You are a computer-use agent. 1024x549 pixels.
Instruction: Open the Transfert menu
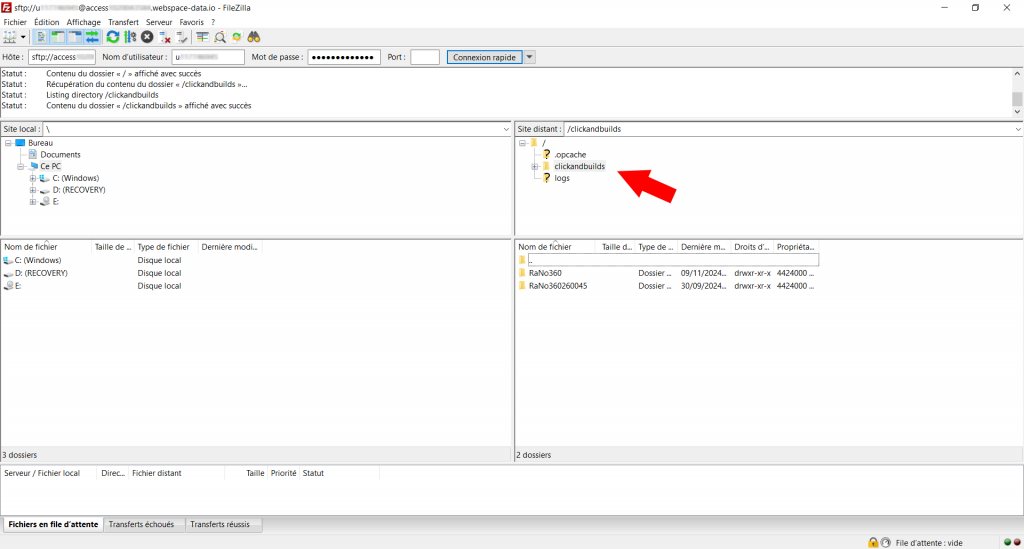pos(123,22)
